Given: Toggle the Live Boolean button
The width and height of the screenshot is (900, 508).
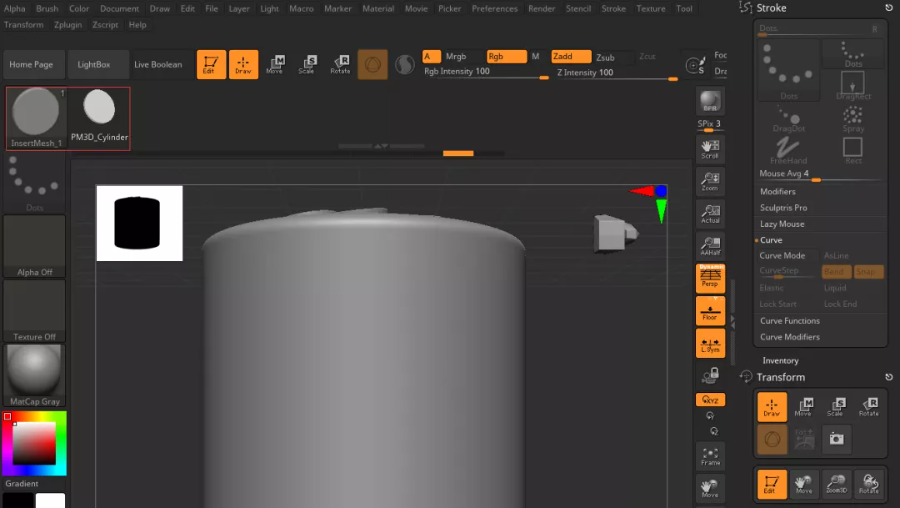Looking at the screenshot, I should coord(158,64).
